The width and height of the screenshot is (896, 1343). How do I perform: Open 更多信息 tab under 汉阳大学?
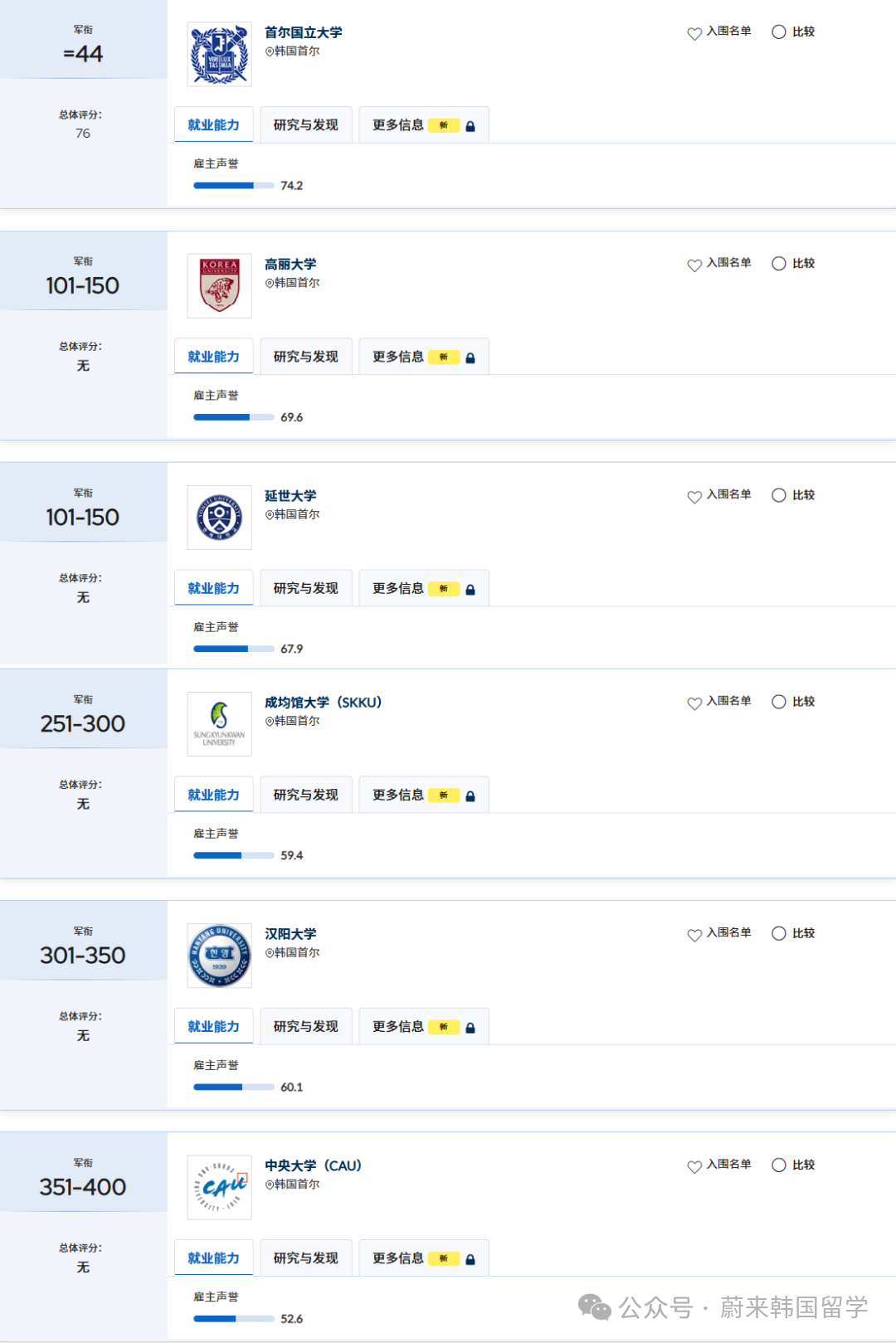398,1027
